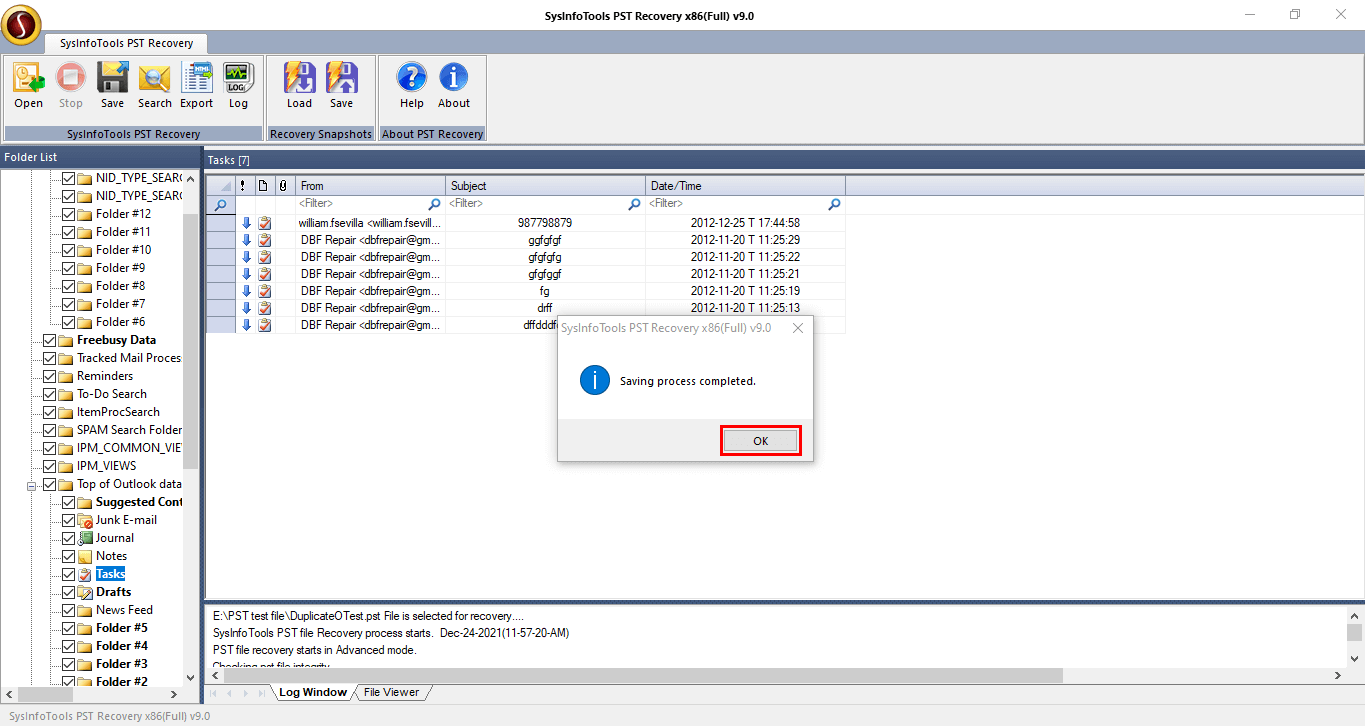Click task icon in the 'fg' row
Screen dimensions: 1365x726
[265, 291]
